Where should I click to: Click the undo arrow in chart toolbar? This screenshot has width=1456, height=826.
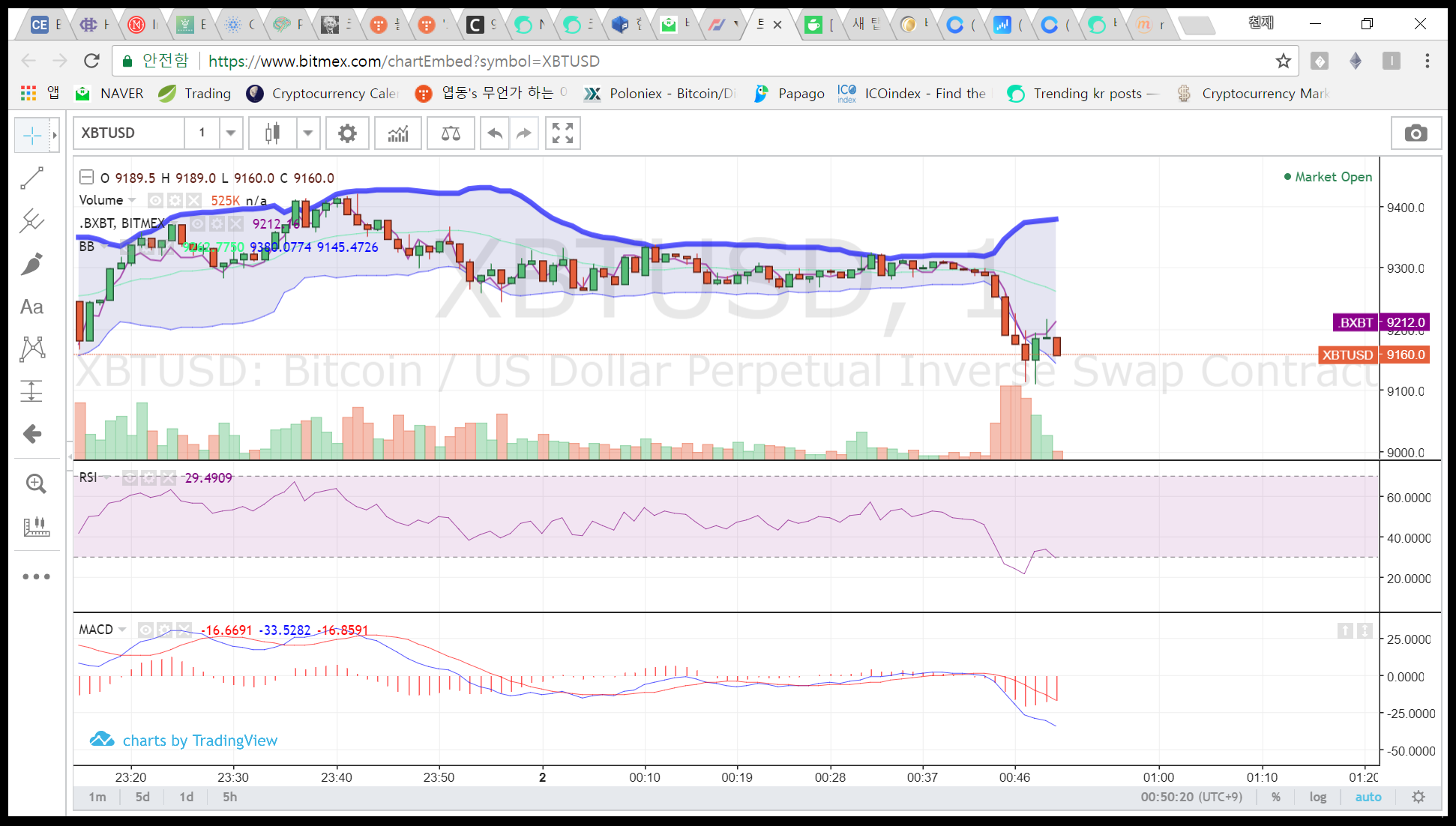495,133
